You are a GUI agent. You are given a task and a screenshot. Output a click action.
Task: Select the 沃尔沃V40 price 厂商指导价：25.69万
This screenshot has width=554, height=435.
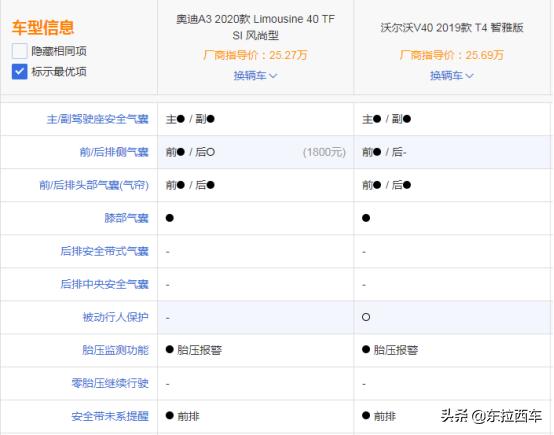(x=452, y=55)
